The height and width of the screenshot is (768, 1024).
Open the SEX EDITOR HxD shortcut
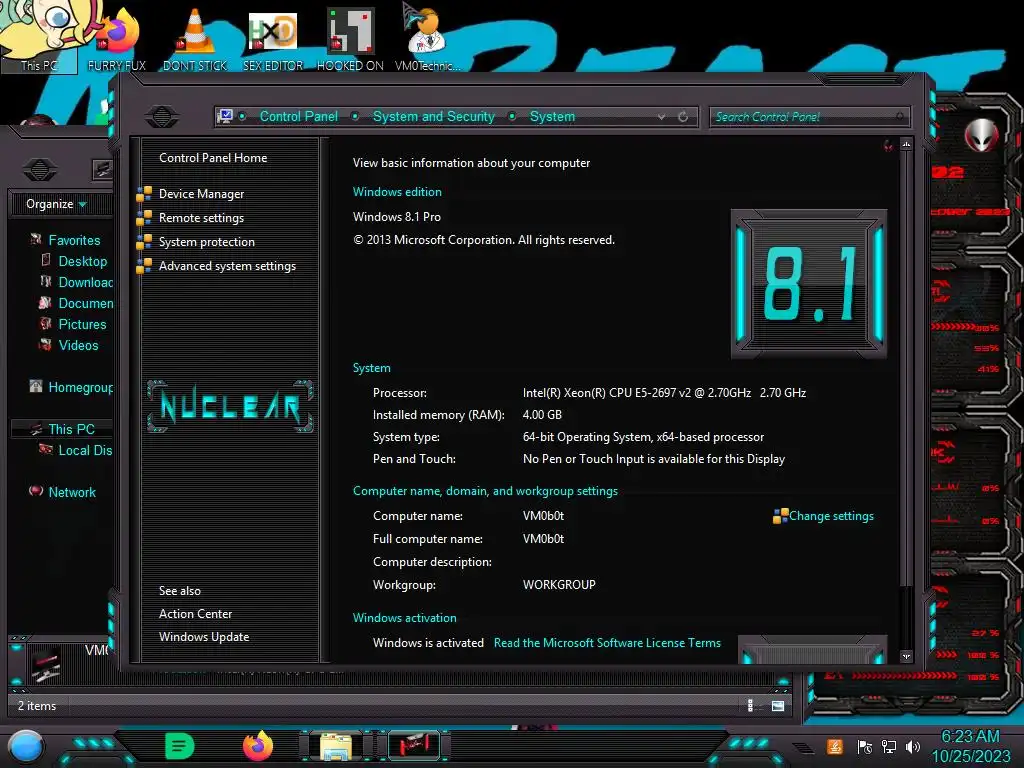tap(273, 39)
